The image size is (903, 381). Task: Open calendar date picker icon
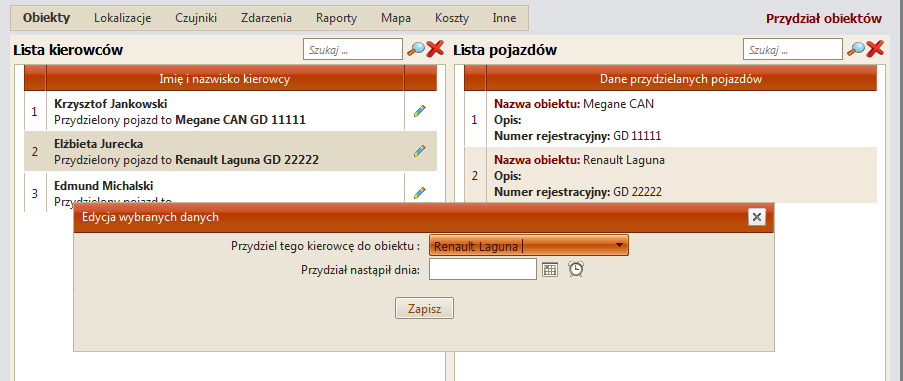pyautogui.click(x=551, y=269)
